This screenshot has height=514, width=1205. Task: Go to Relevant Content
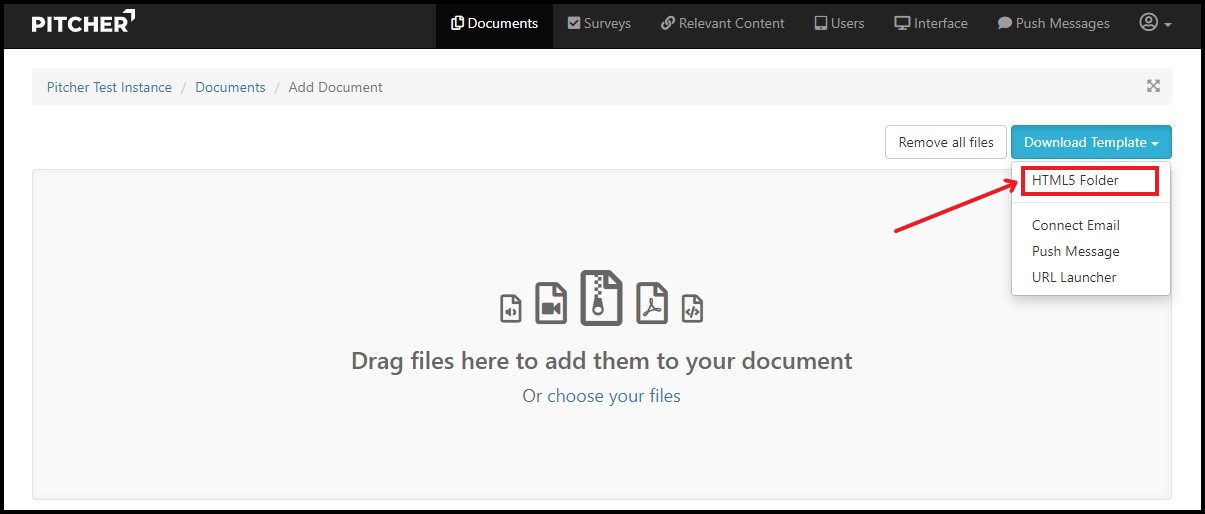(722, 23)
